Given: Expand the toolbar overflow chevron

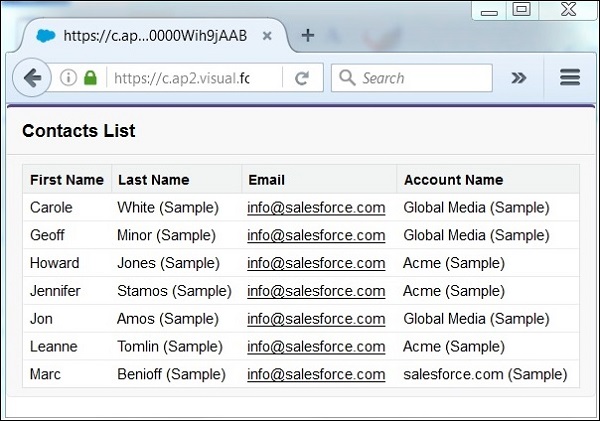Looking at the screenshot, I should pos(518,78).
